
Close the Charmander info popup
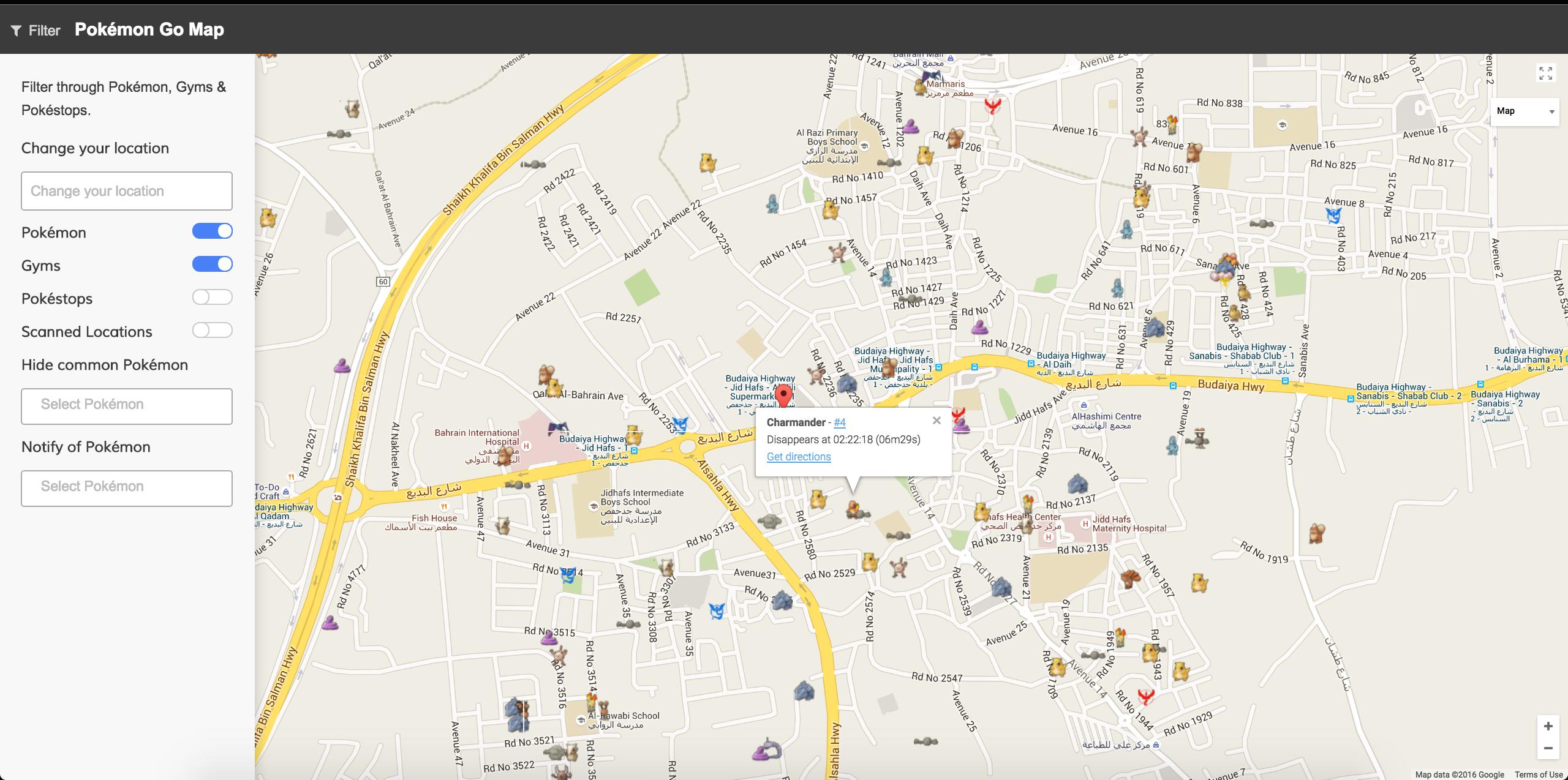coord(936,421)
